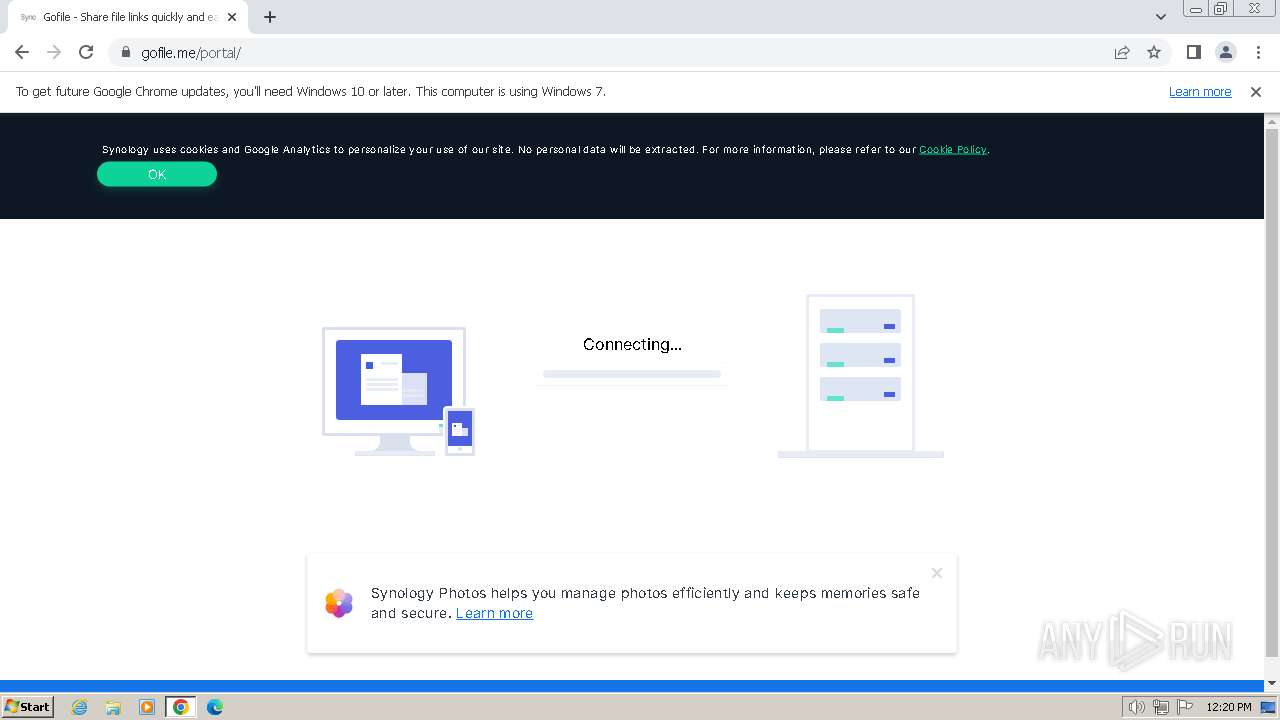Share this page icon in address bar
The image size is (1280, 720).
click(1122, 52)
